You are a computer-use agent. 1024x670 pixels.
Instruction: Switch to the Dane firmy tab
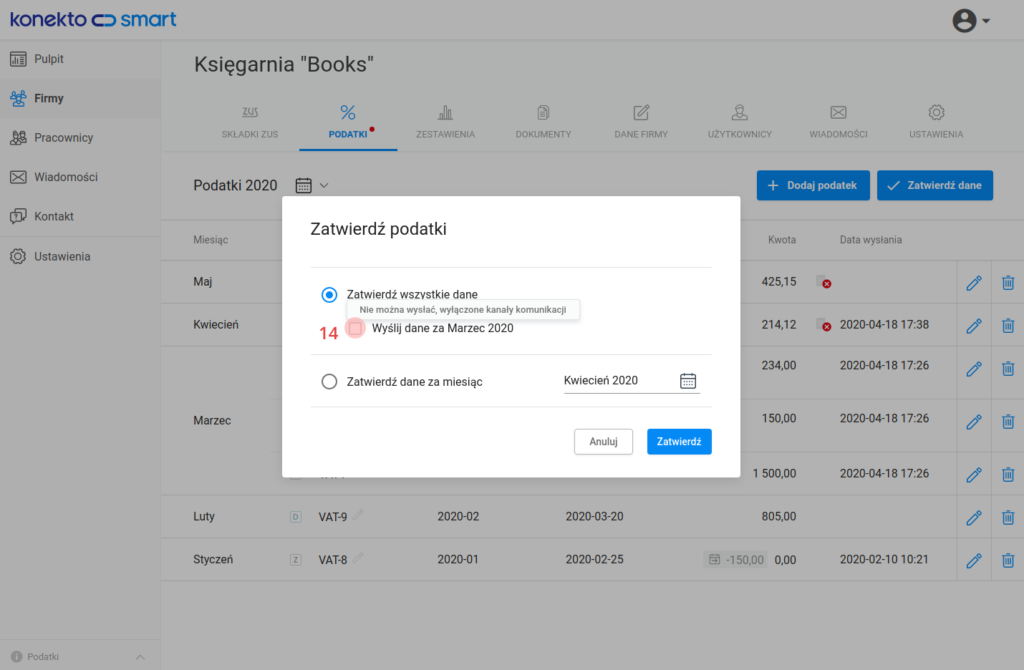pyautogui.click(x=641, y=122)
